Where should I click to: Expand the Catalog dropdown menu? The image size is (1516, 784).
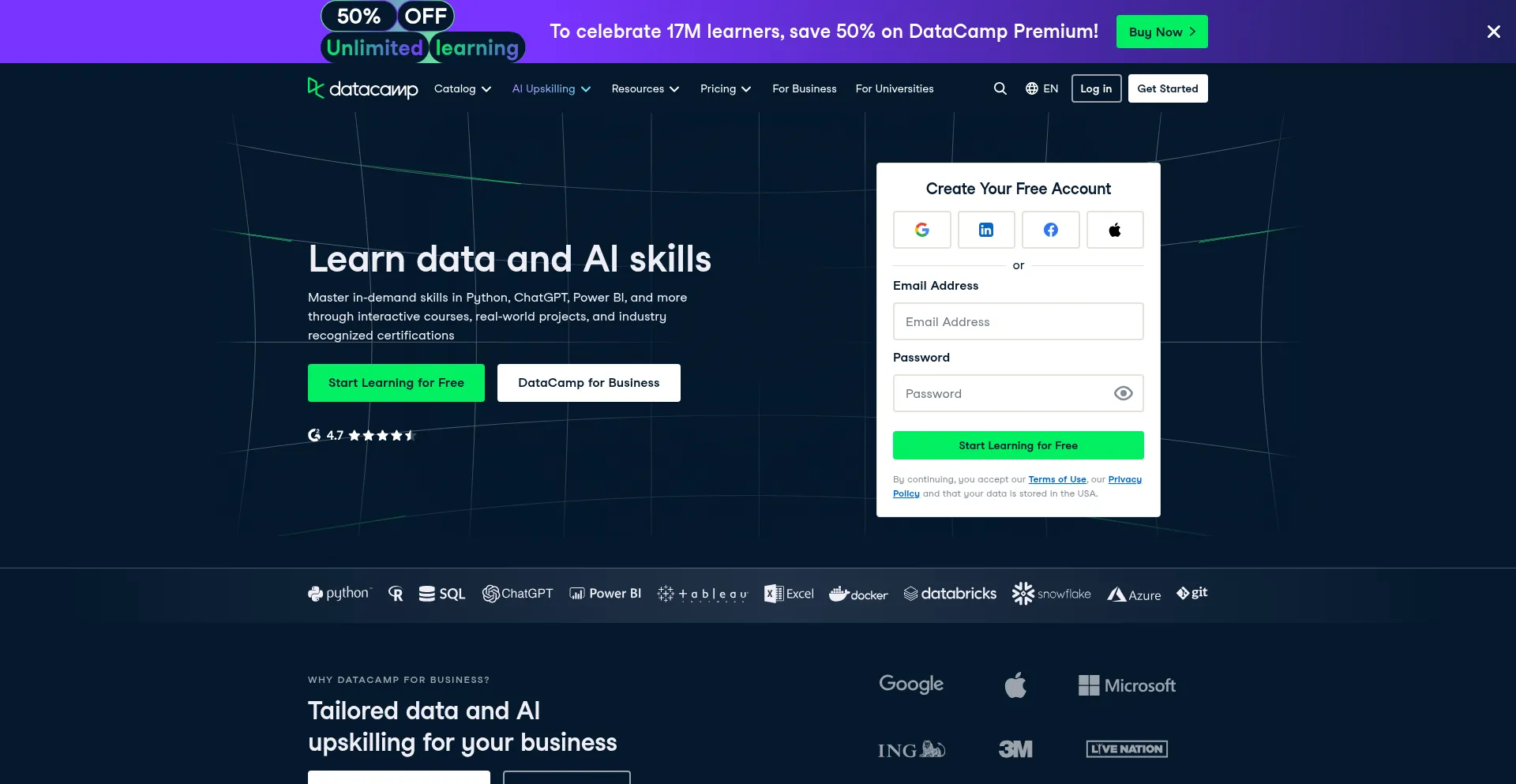coord(463,88)
